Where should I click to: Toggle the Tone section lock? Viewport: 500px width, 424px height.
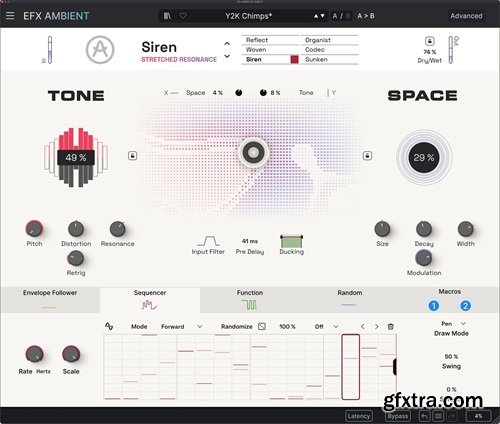tap(132, 156)
